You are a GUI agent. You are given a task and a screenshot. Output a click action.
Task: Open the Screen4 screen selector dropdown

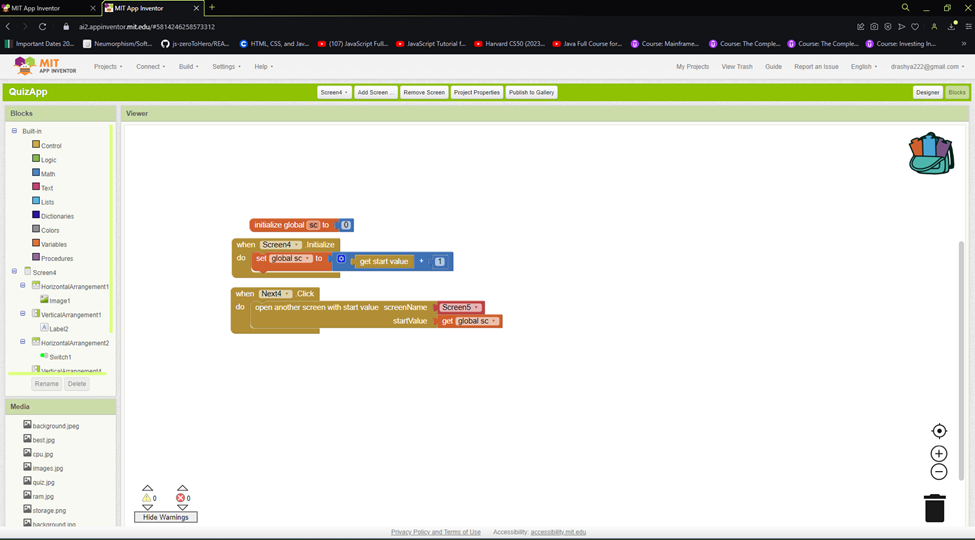[334, 92]
